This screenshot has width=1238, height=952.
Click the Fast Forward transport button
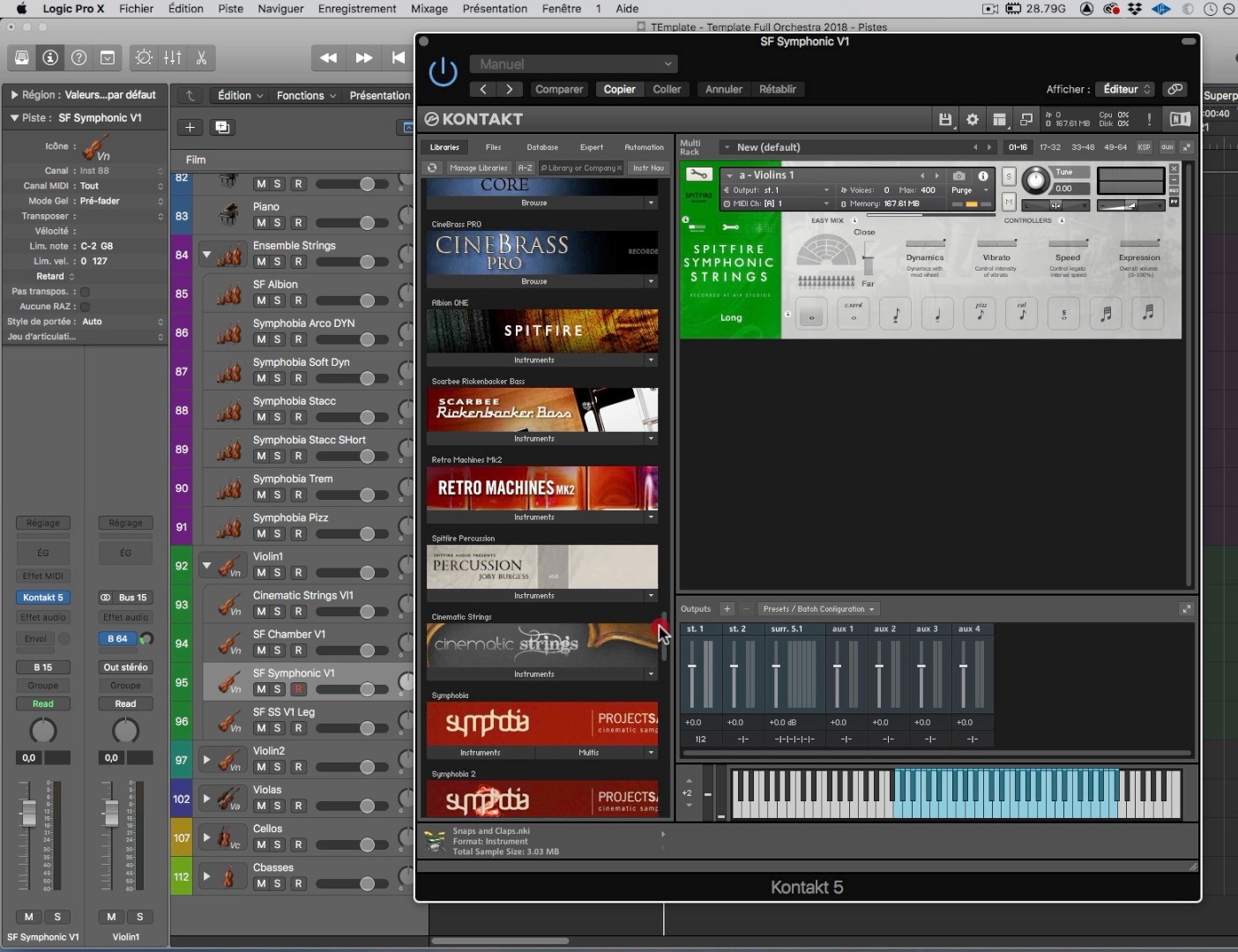(363, 57)
